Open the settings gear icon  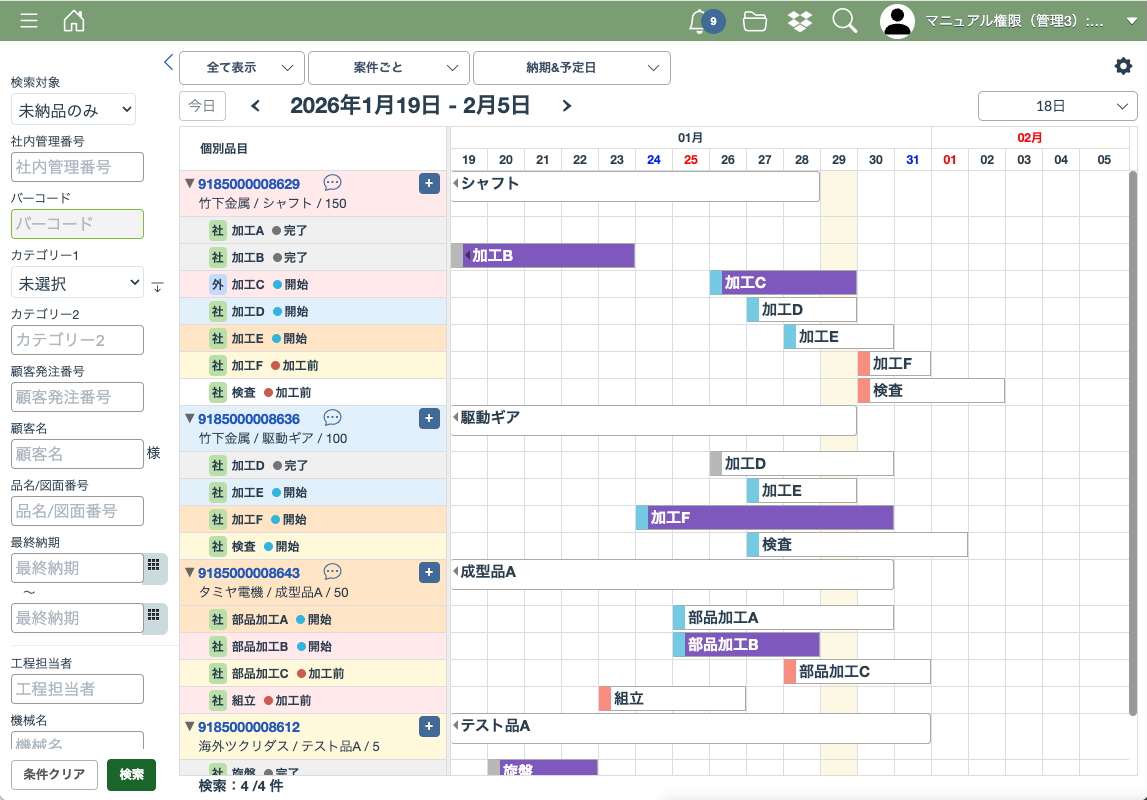click(1124, 66)
